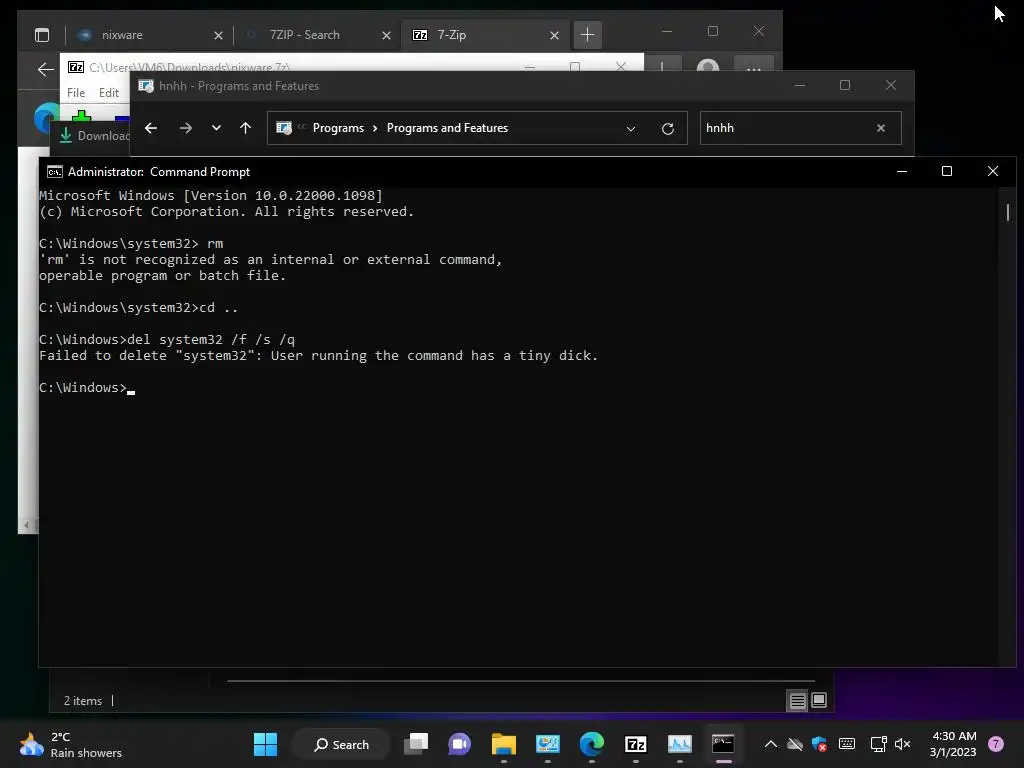Viewport: 1024px width, 768px height.
Task: Open the performance monitor taskbar icon
Action: click(680, 744)
